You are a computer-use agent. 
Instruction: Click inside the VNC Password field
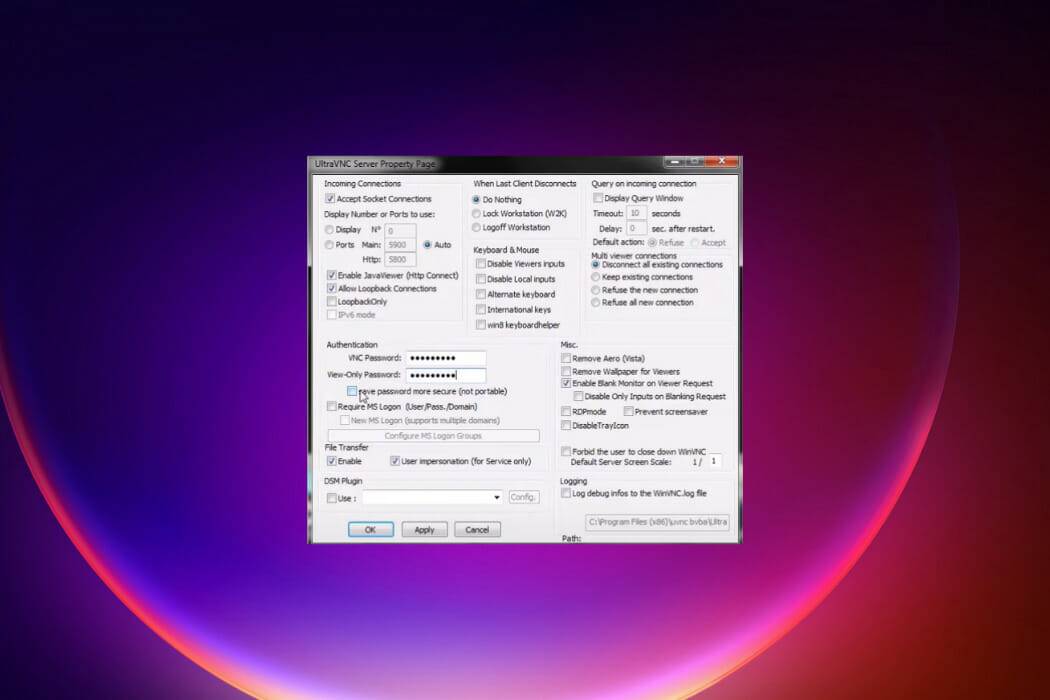445,357
